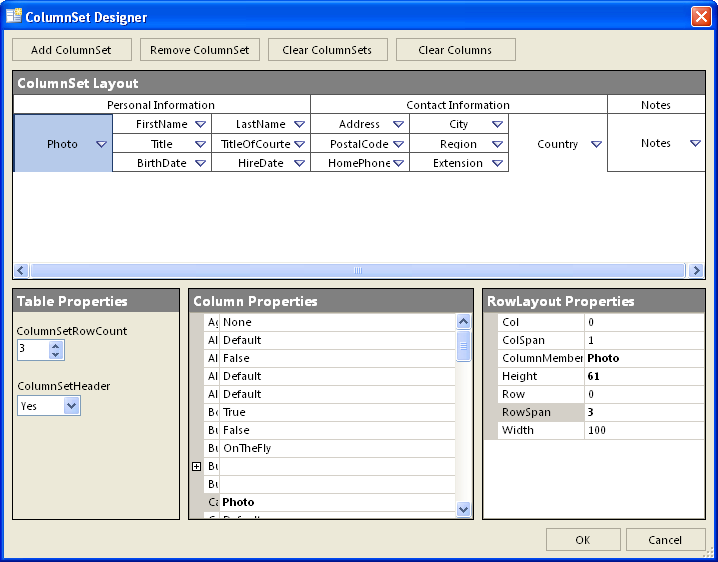This screenshot has height=562, width=718.
Task: Open the ColumnSetHeader Yes combo box
Action: 49,406
